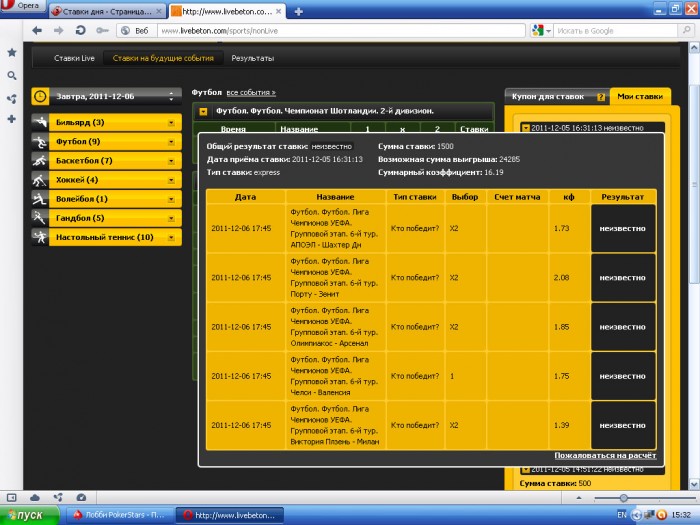The width and height of the screenshot is (700, 525).
Task: Reload the page with the refresh icon
Action: [x=80, y=30]
